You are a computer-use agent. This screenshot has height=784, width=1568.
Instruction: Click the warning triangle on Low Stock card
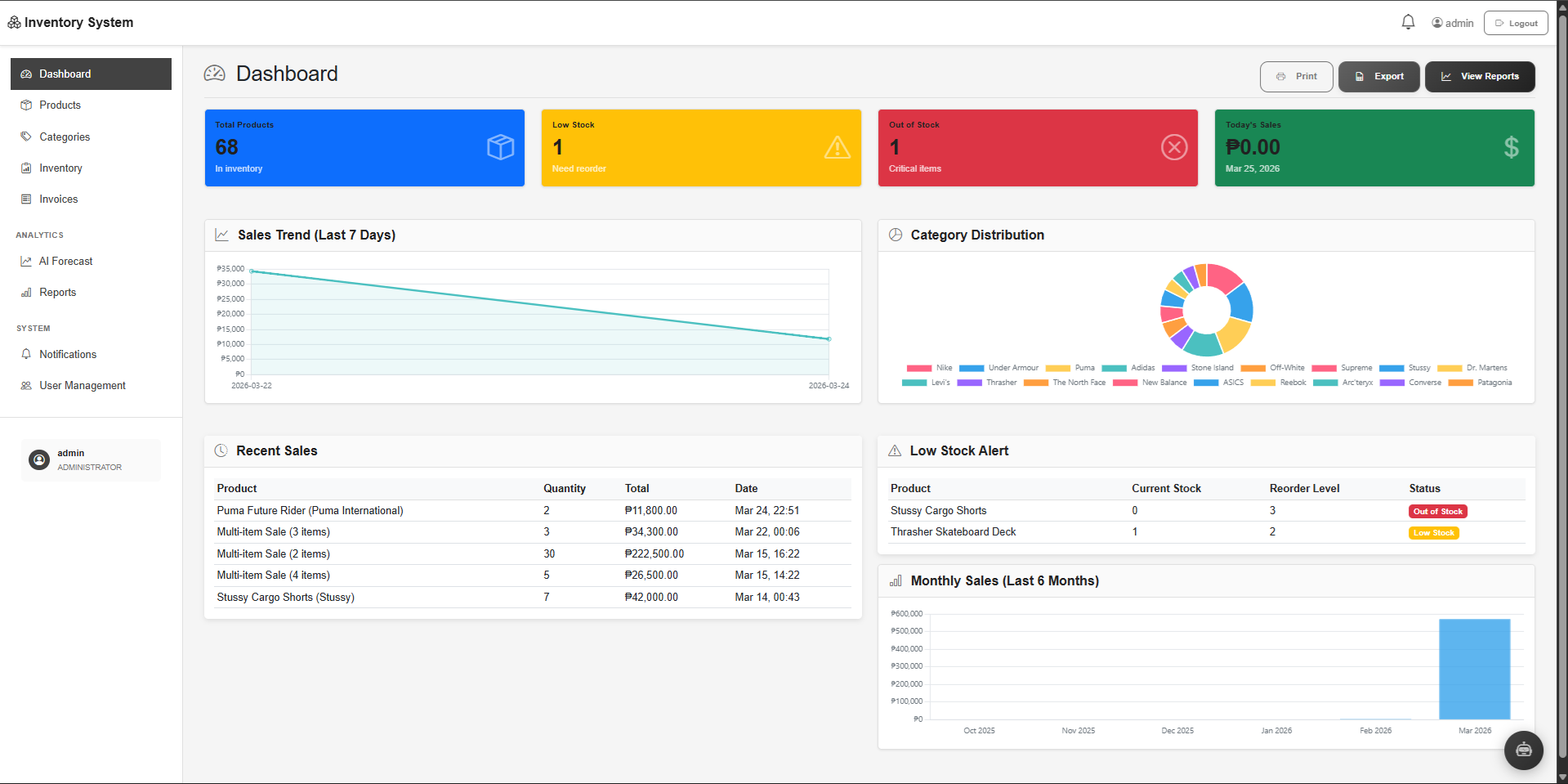(x=837, y=147)
